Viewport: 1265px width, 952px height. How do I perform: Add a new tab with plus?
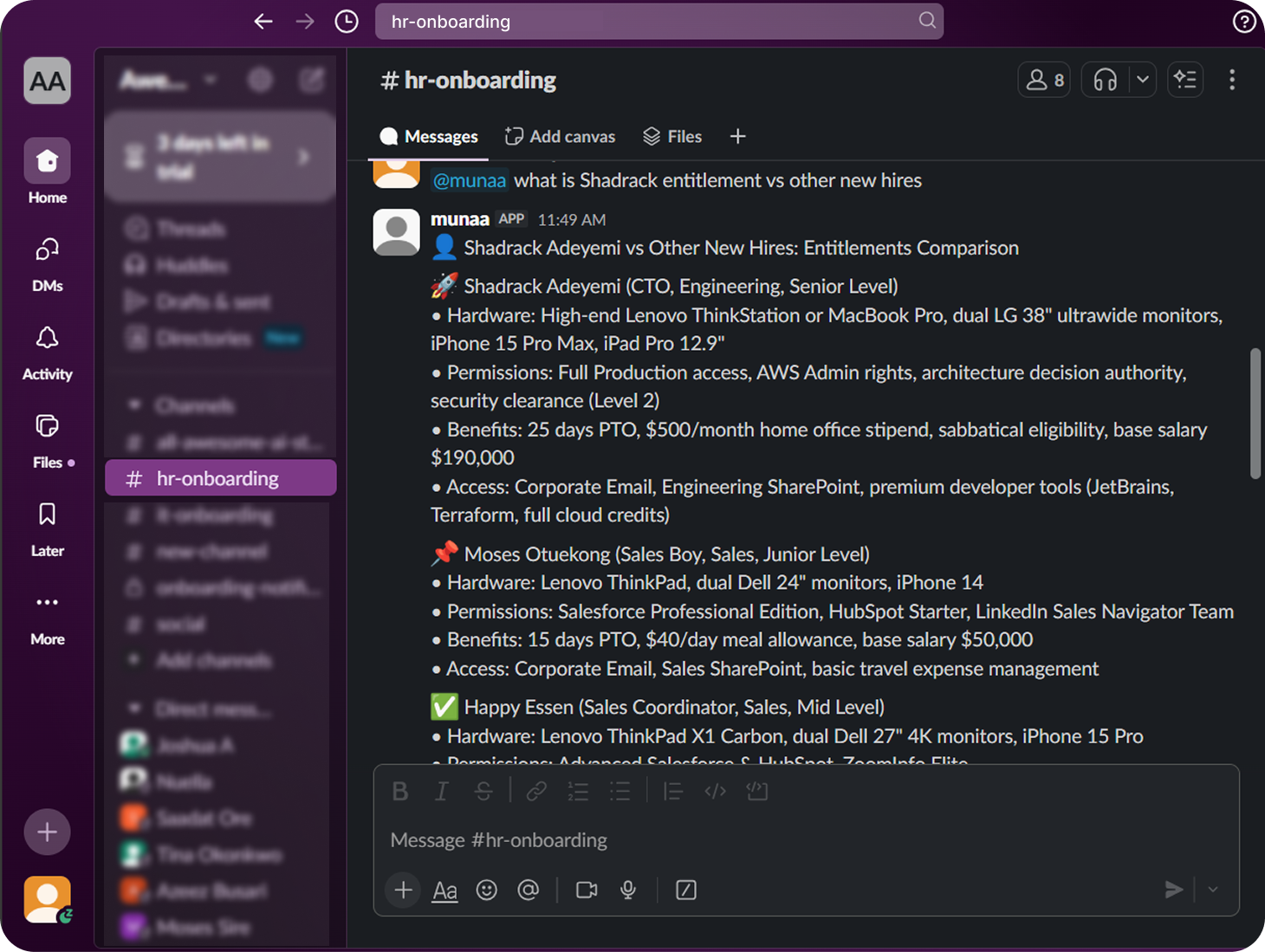tap(738, 137)
